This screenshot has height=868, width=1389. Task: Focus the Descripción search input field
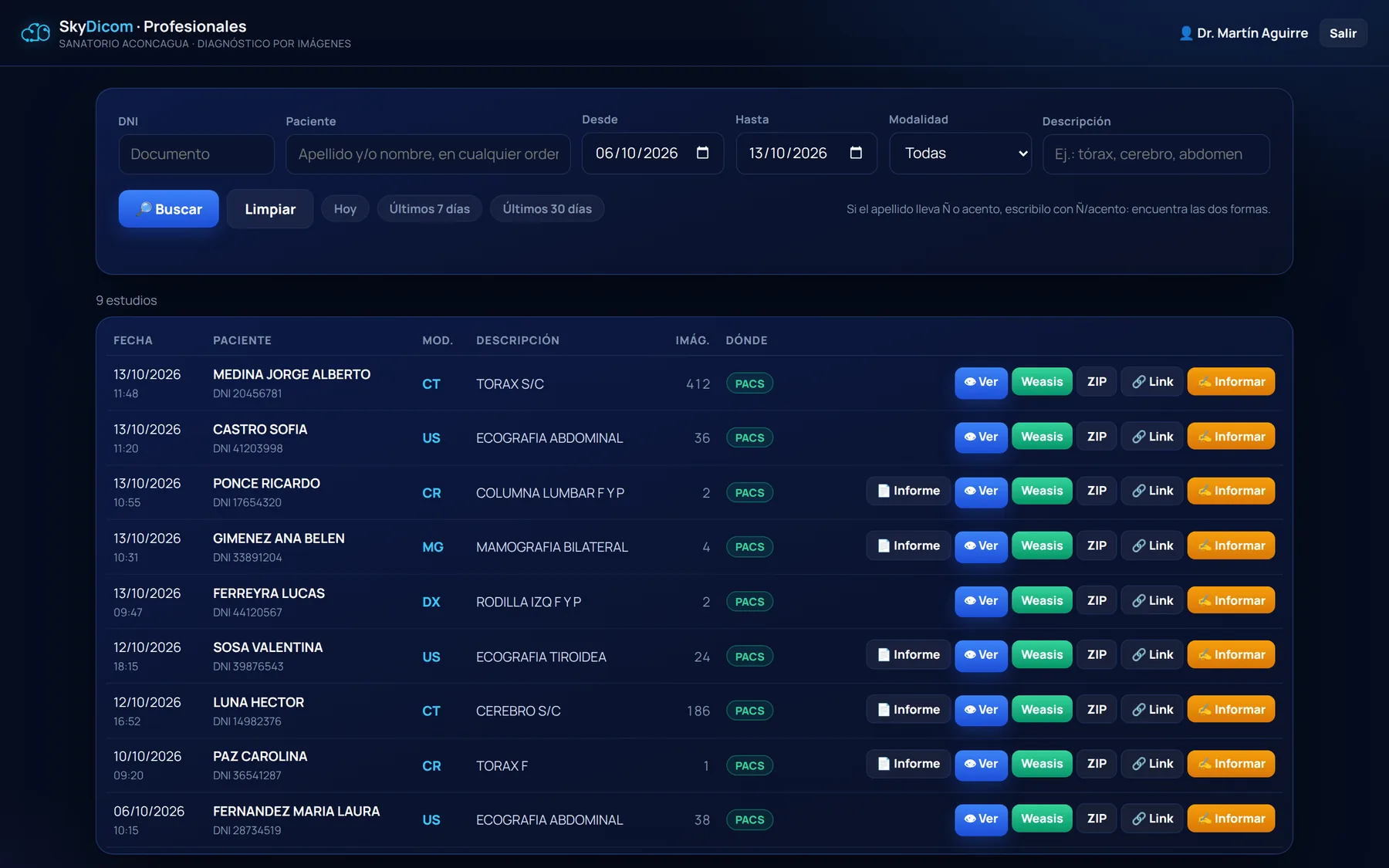1156,154
